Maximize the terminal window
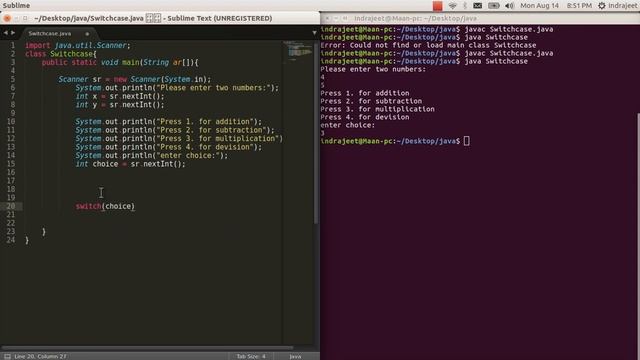Image resolution: width=640 pixels, height=360 pixels. [x=345, y=18]
